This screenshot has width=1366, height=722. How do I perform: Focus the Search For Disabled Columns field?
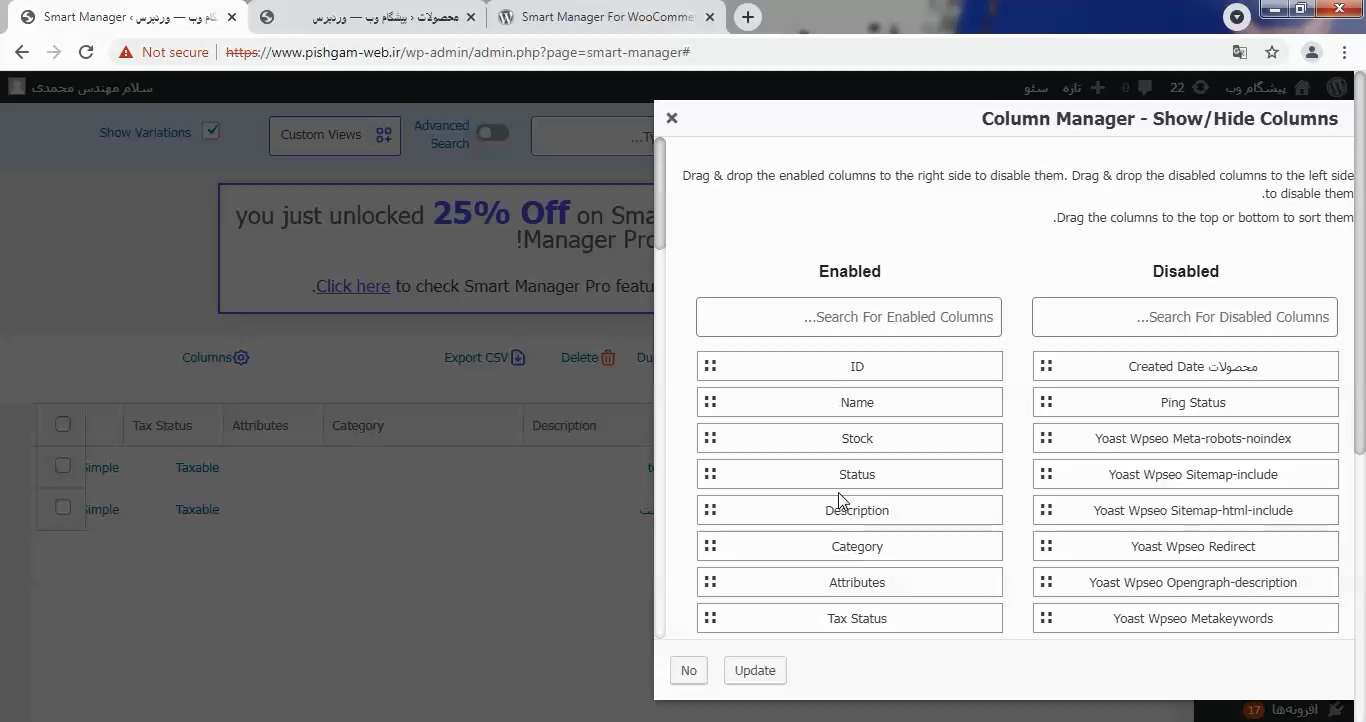coord(1185,317)
